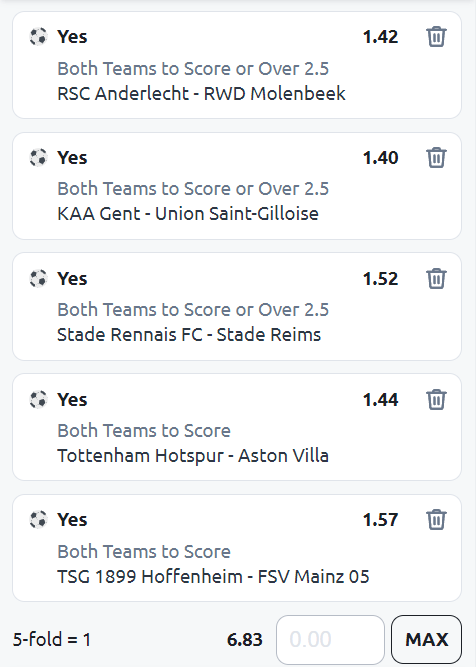Click the soccer ball icon on the Rennais bet
This screenshot has width=476, height=667.
[x=38, y=279]
